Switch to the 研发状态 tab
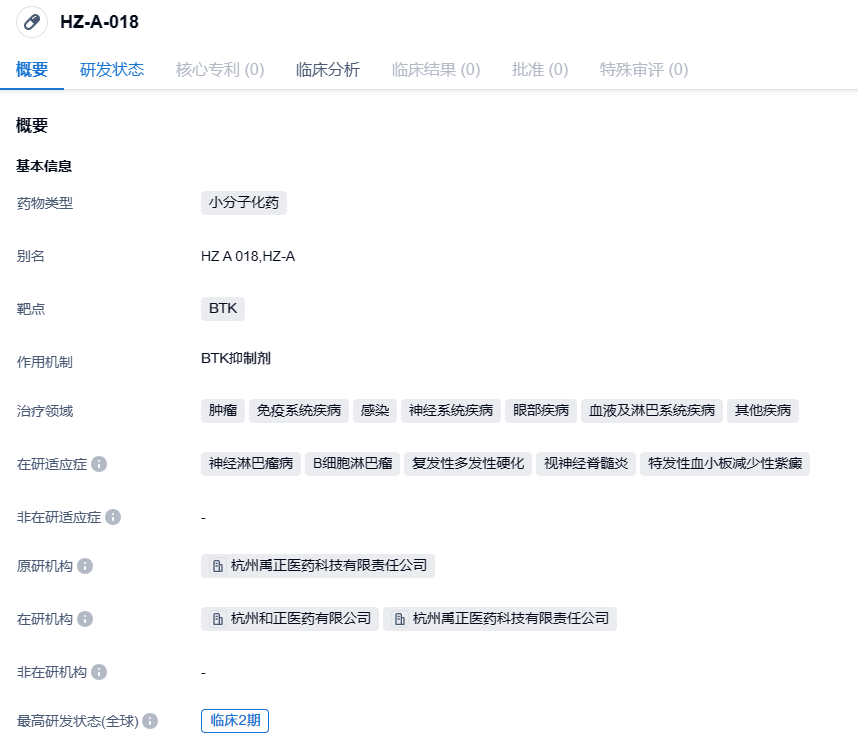The image size is (858, 752). point(112,70)
